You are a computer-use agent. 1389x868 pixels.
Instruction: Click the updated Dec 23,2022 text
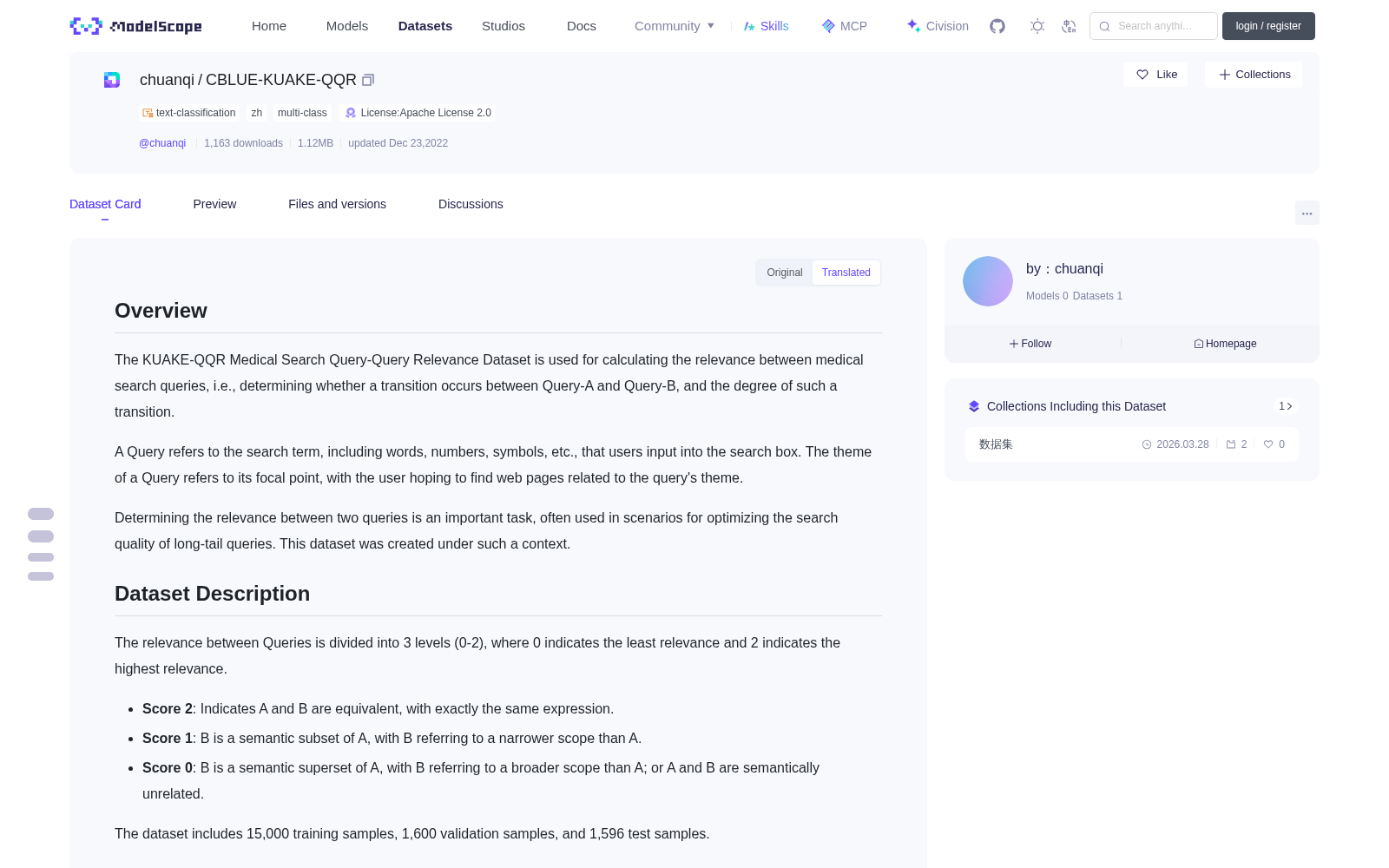398,143
